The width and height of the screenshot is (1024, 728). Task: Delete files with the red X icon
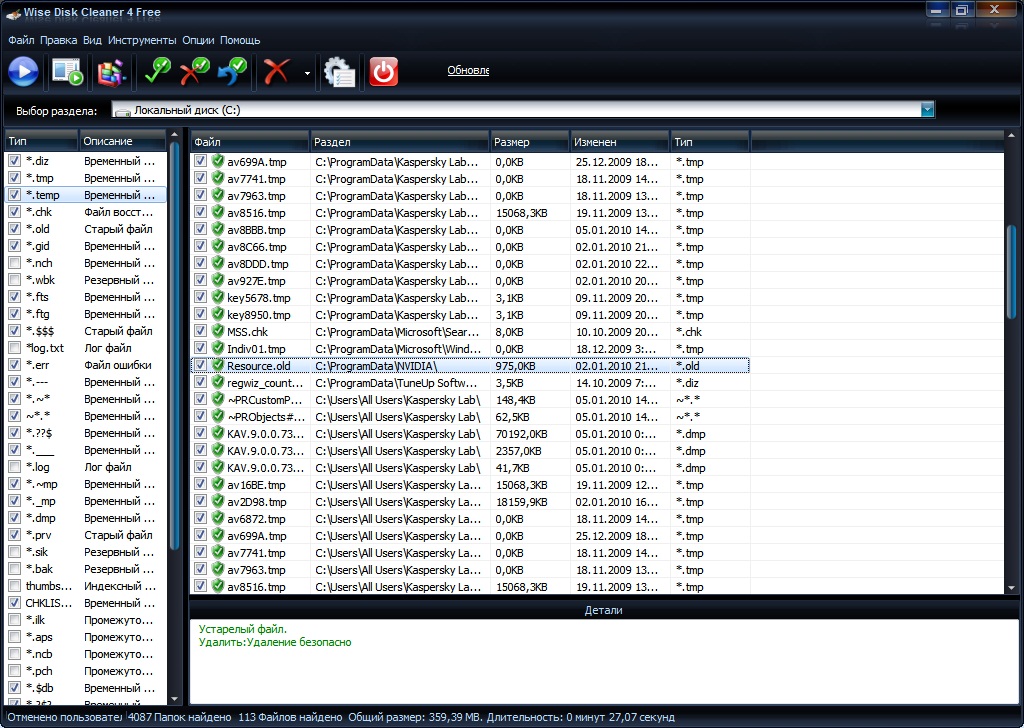coord(276,71)
